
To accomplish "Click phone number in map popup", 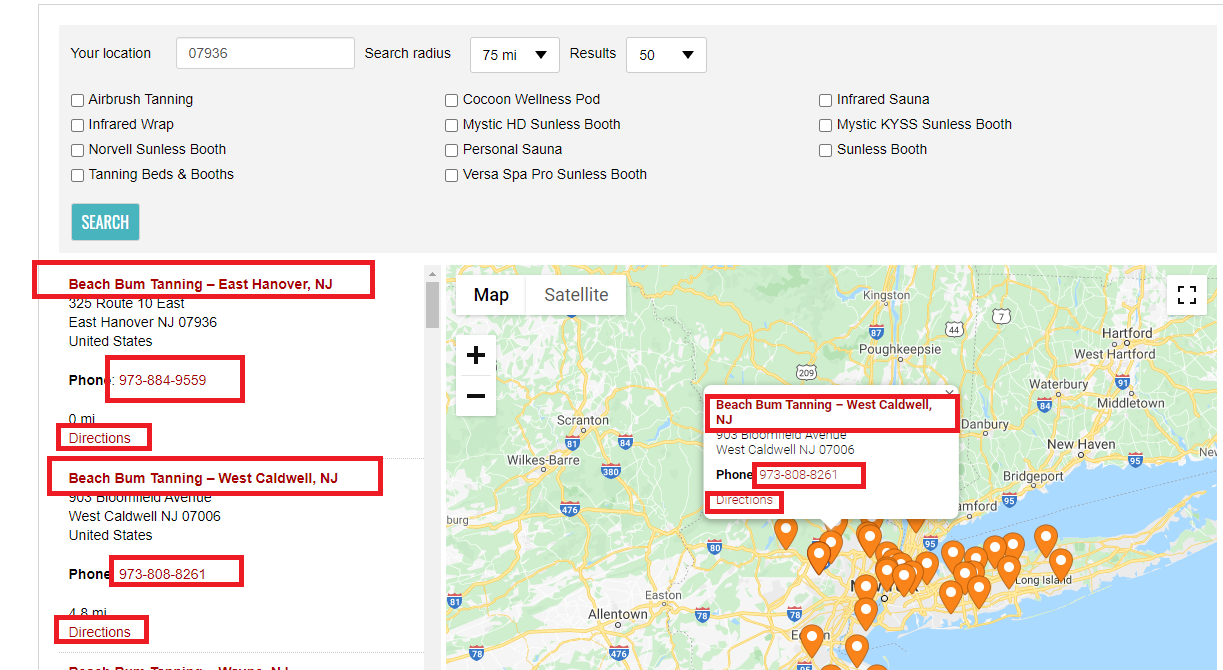I will tap(798, 474).
